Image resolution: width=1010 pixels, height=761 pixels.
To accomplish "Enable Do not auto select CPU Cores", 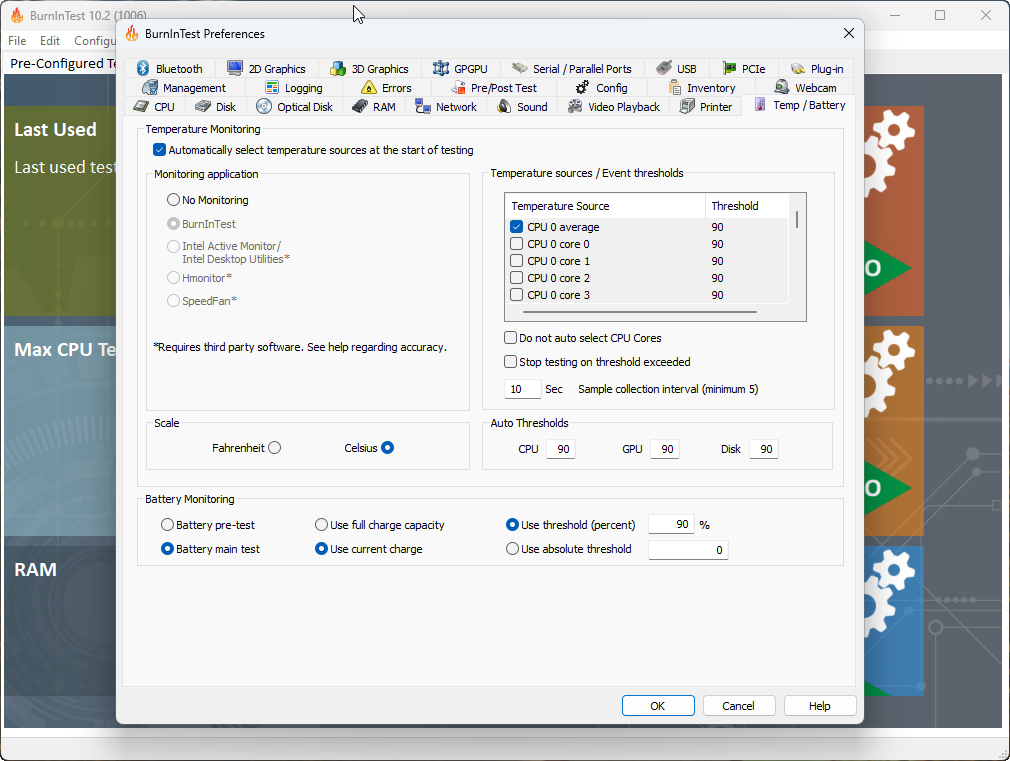I will [510, 338].
